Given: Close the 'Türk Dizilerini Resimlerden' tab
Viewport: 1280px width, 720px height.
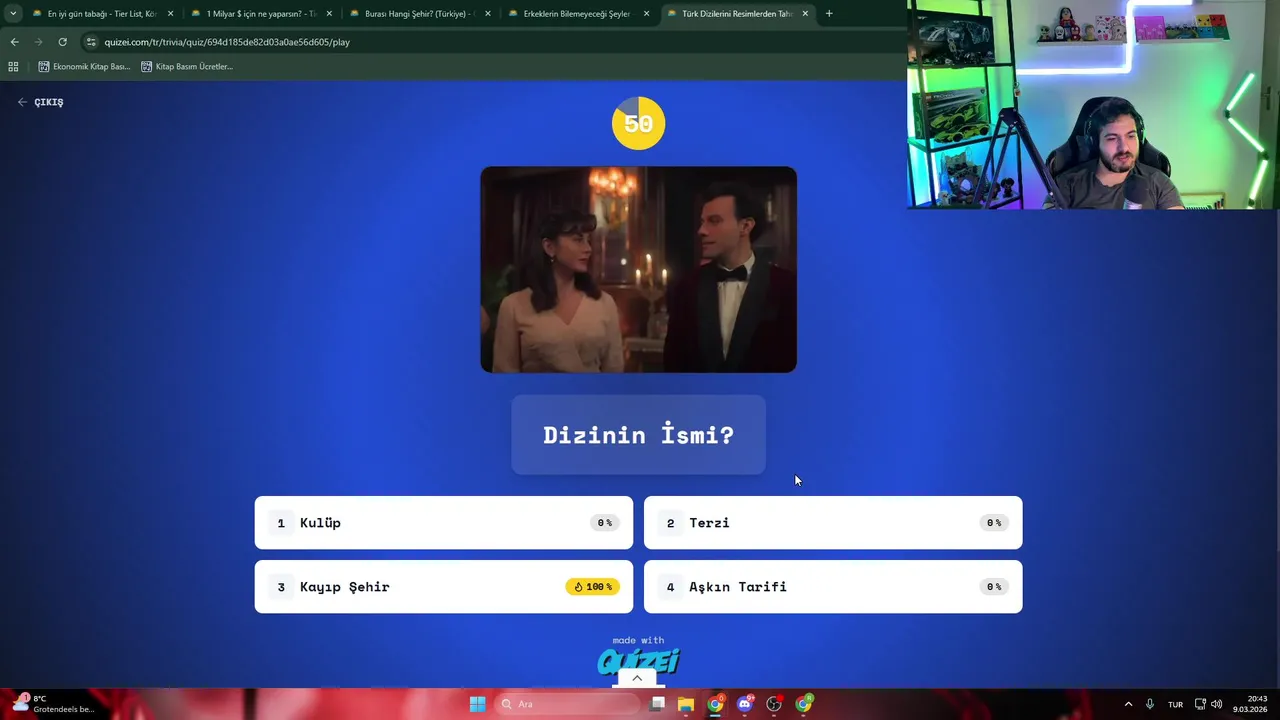Looking at the screenshot, I should (805, 14).
